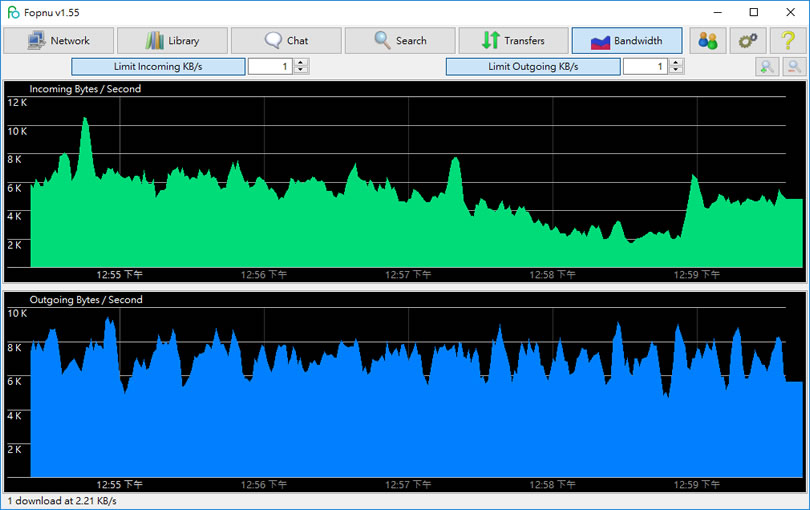Viewport: 810px width, 510px height.
Task: Toggle Limit Outgoing KB/s button
Action: pos(533,67)
